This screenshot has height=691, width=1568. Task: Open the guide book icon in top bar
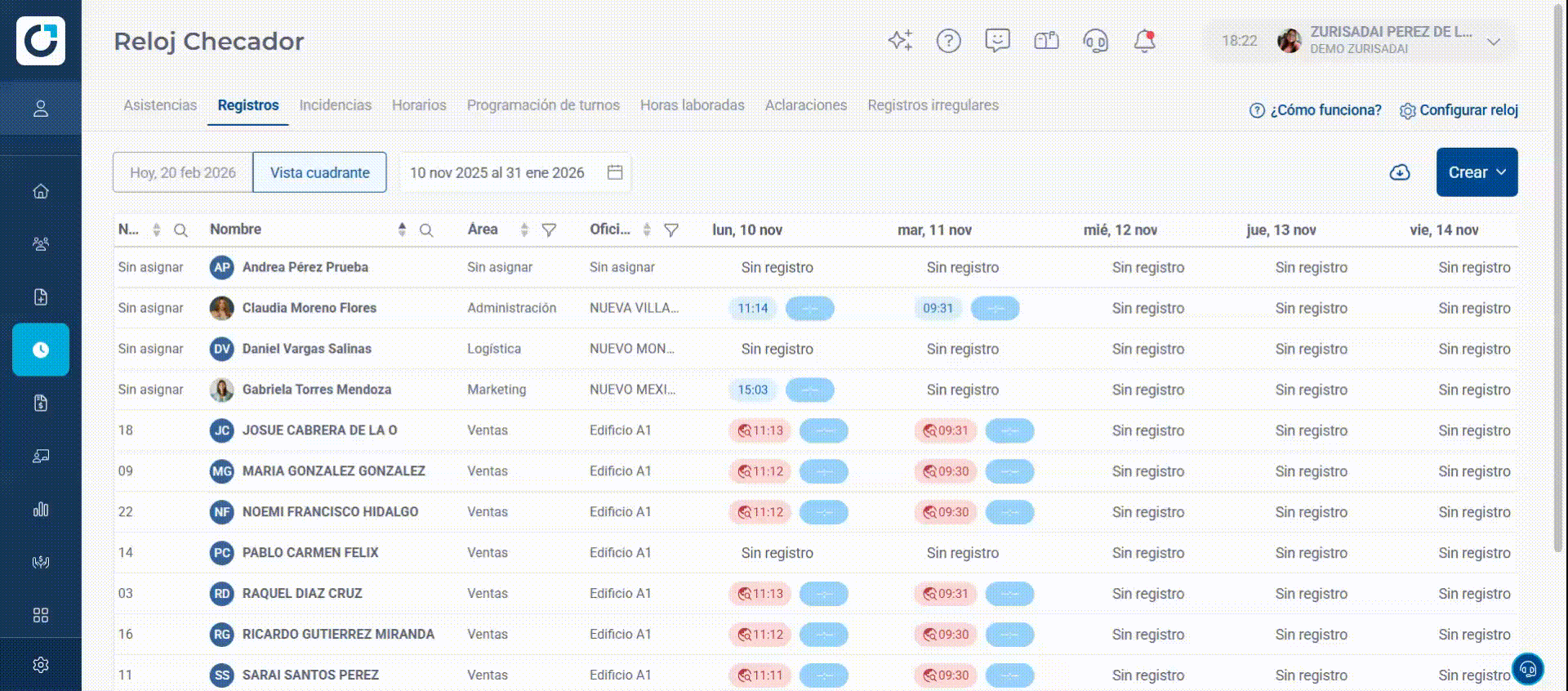1046,41
